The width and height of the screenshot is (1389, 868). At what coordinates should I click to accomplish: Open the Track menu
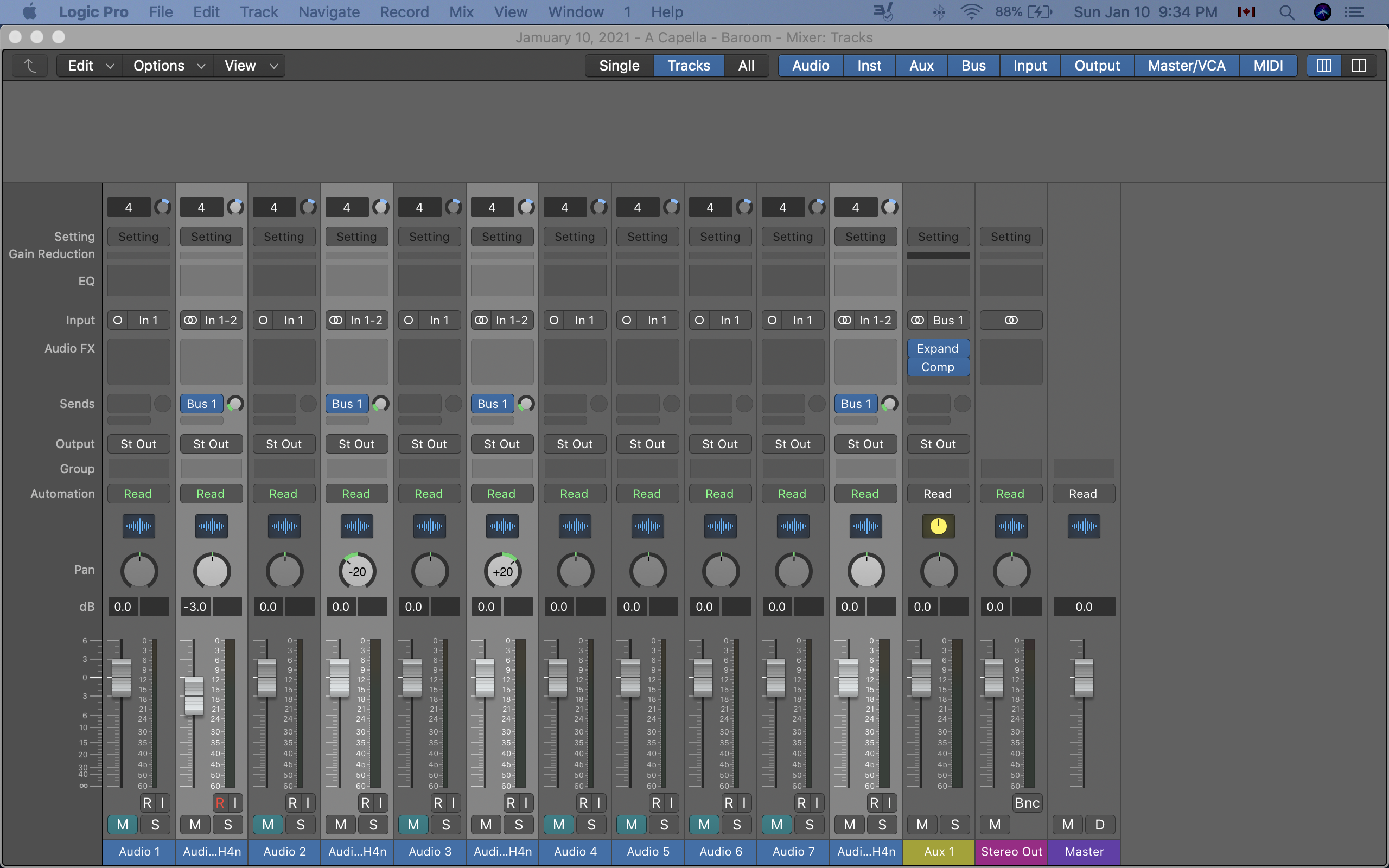tap(259, 12)
